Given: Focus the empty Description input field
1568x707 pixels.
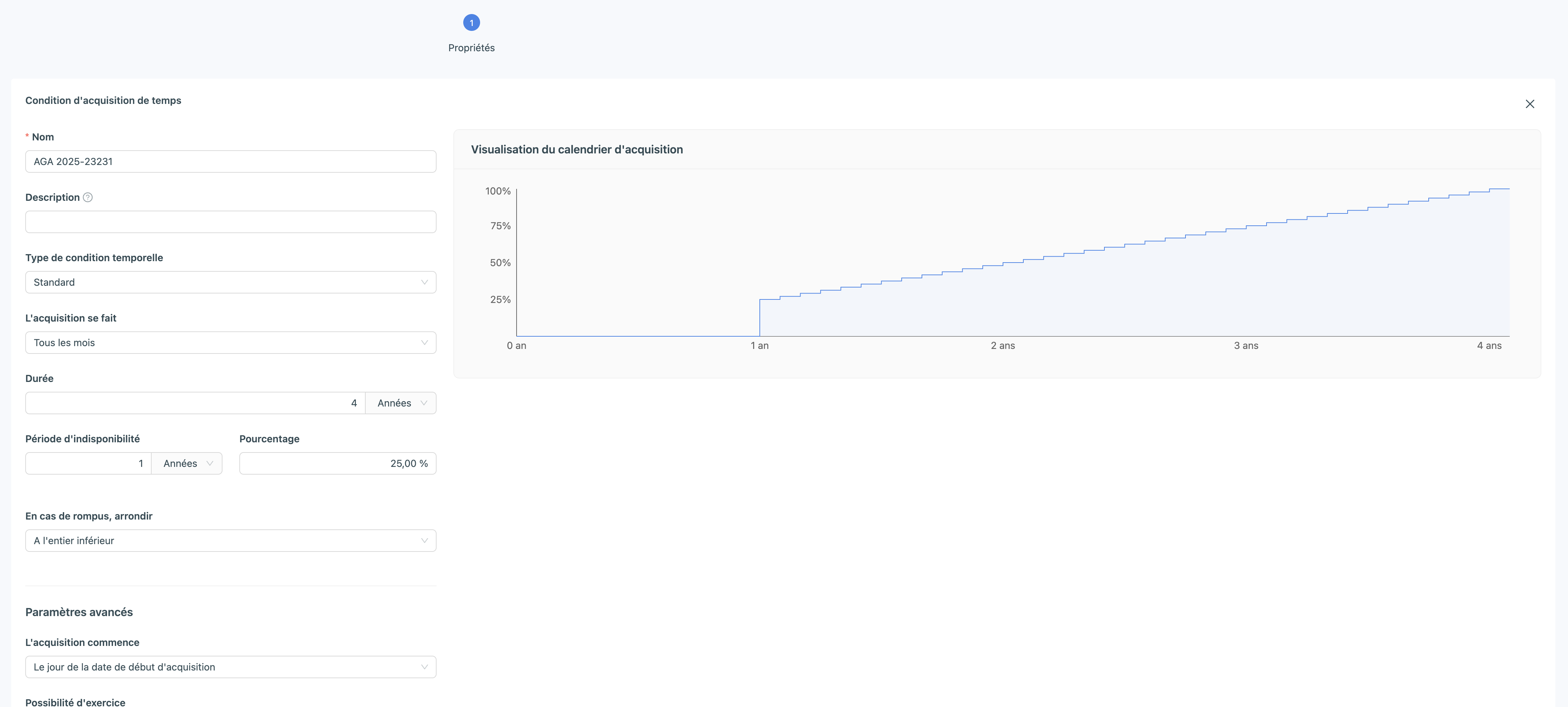Looking at the screenshot, I should click(x=231, y=222).
